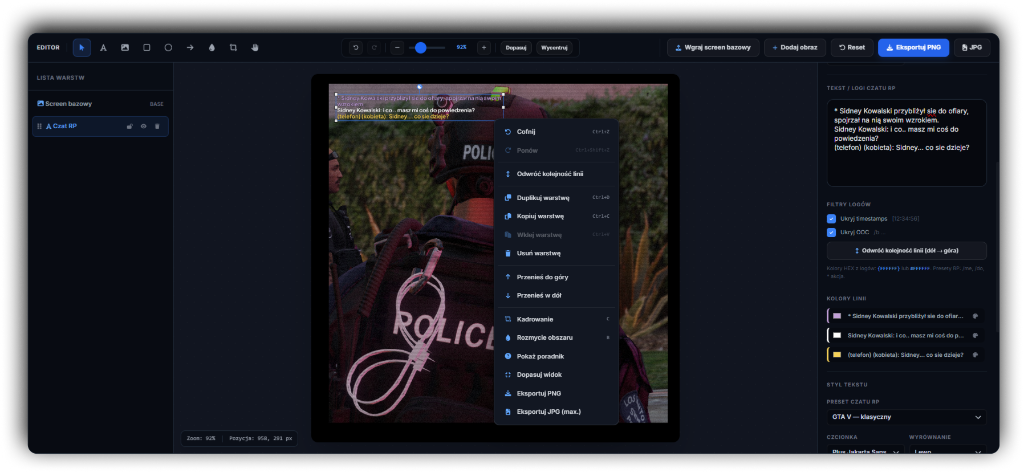Image resolution: width=1024 pixels, height=473 pixels.
Task: Click the JPG export button
Action: [x=972, y=48]
